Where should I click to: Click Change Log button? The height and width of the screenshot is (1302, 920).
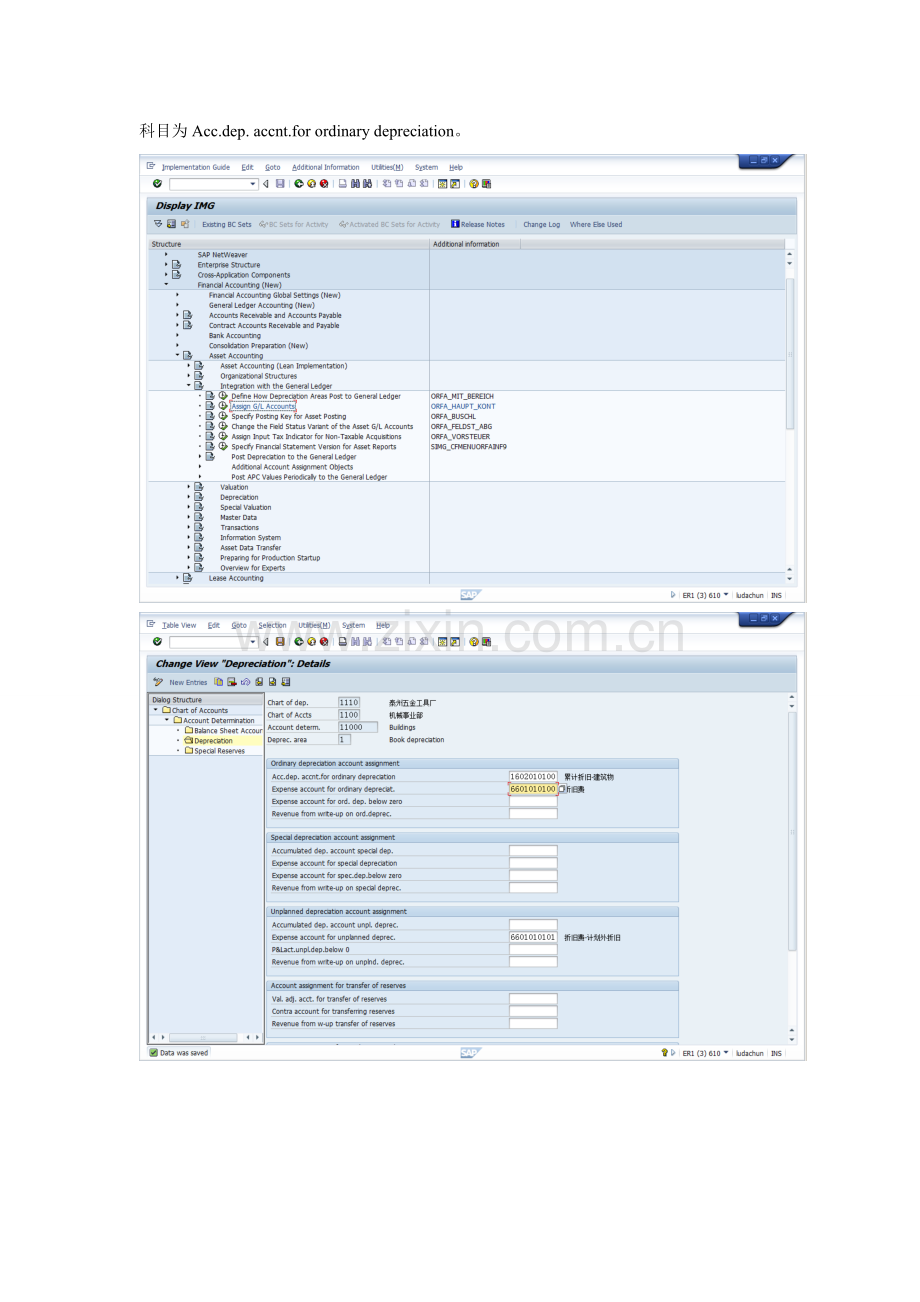[x=542, y=225]
